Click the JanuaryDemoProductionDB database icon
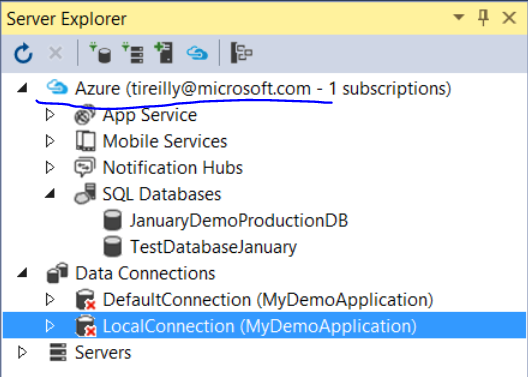Viewport: 528px width, 377px height. [x=112, y=220]
